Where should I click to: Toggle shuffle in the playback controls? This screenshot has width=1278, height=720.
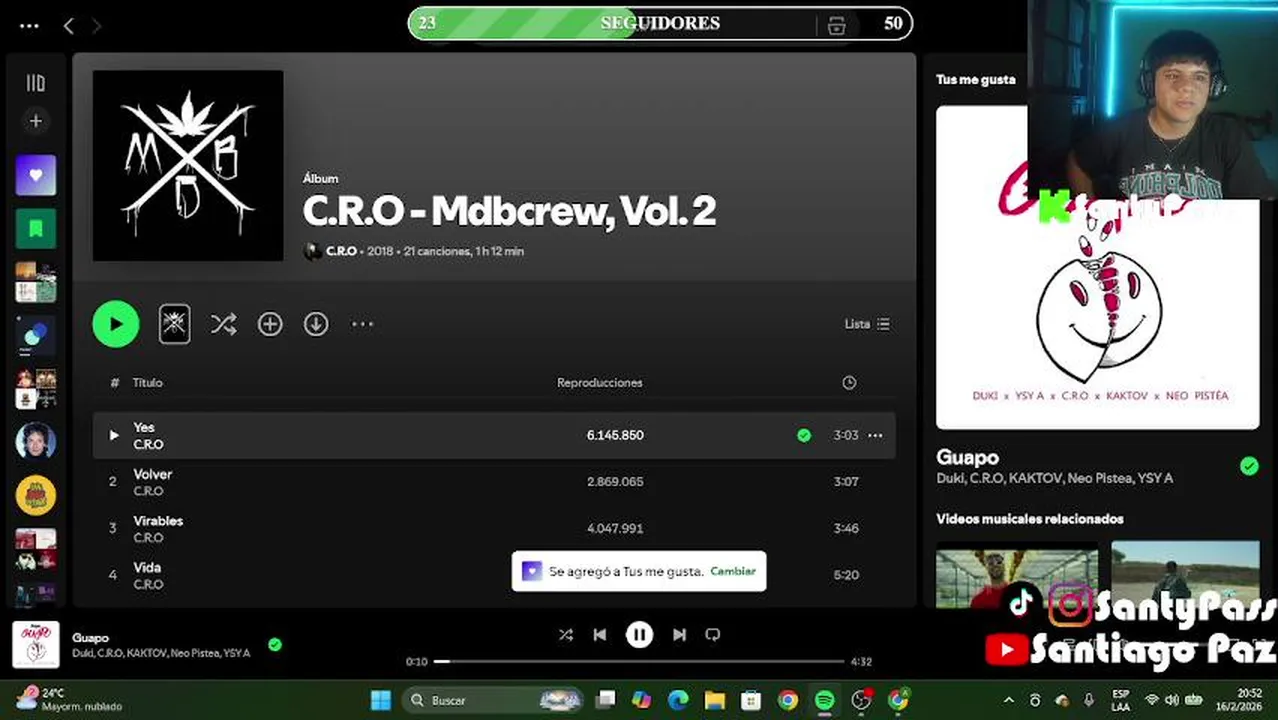tap(566, 635)
